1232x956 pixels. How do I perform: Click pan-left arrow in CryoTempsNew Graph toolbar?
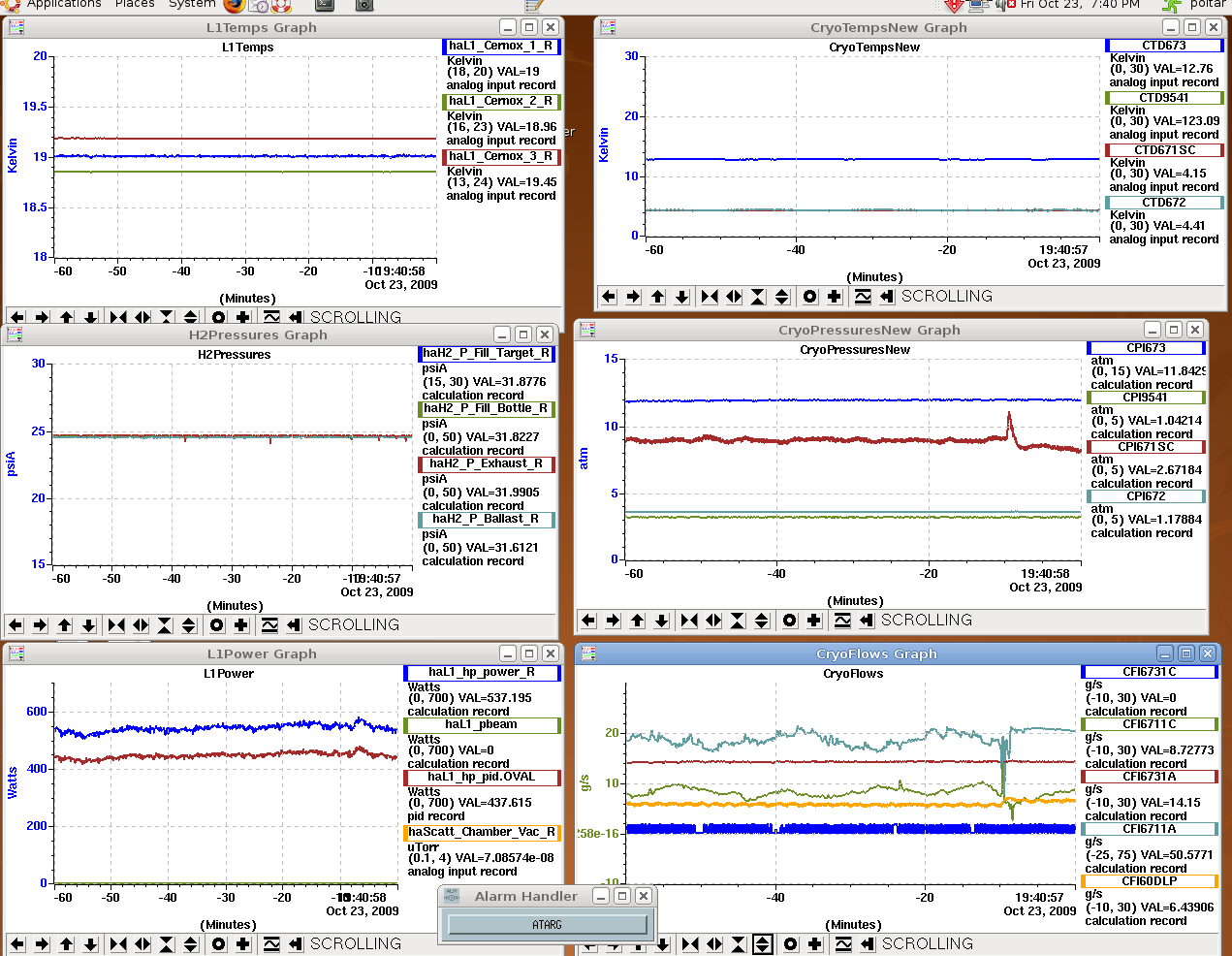[609, 297]
